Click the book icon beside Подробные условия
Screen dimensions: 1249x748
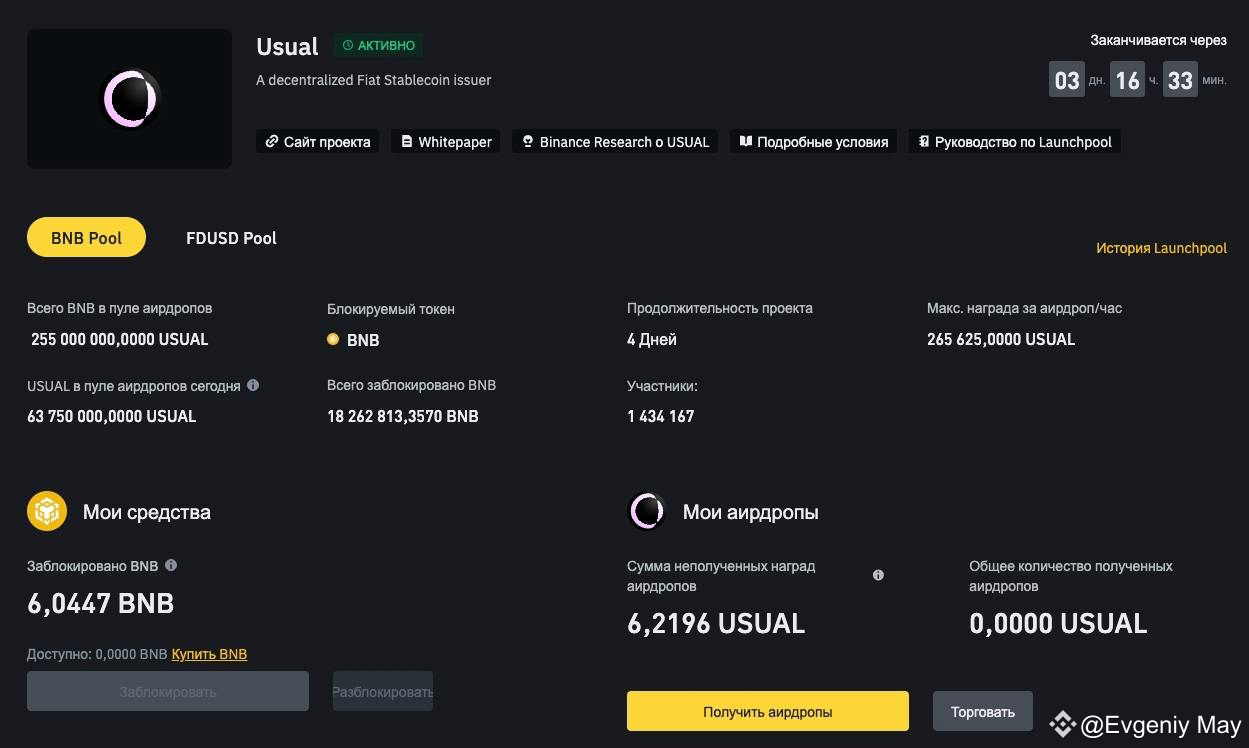(745, 141)
